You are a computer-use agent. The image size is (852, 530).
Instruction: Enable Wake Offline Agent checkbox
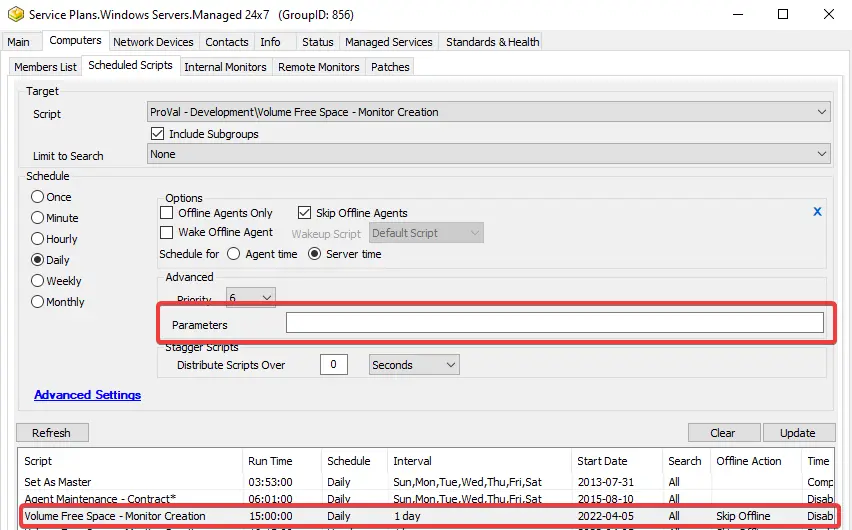tap(167, 232)
